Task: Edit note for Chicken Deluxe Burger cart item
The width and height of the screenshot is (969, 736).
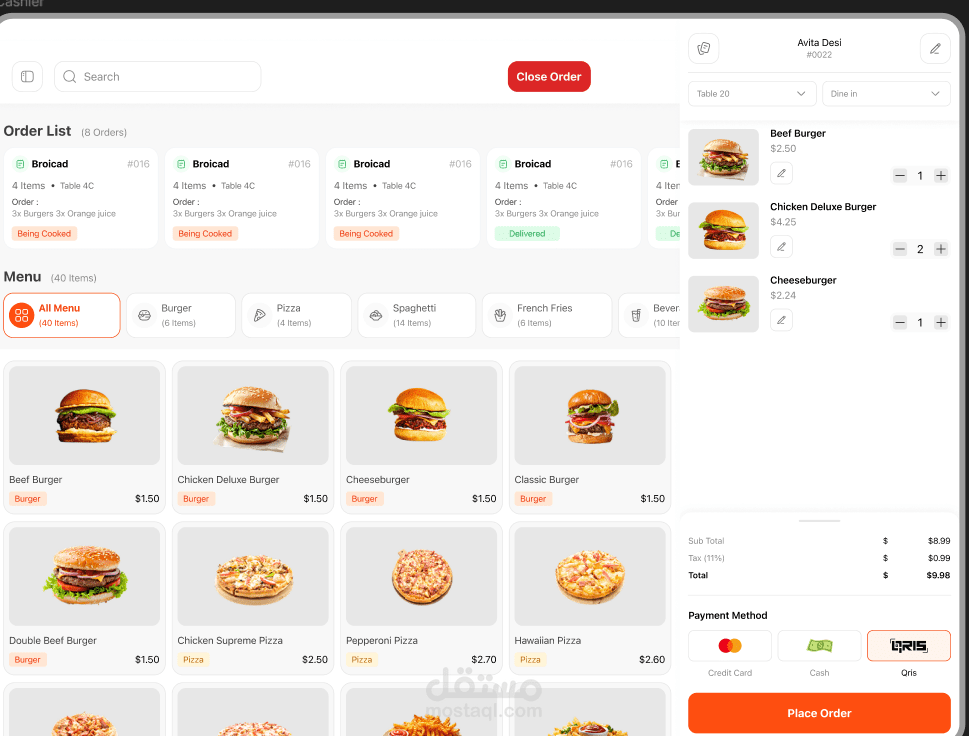Action: 781,247
